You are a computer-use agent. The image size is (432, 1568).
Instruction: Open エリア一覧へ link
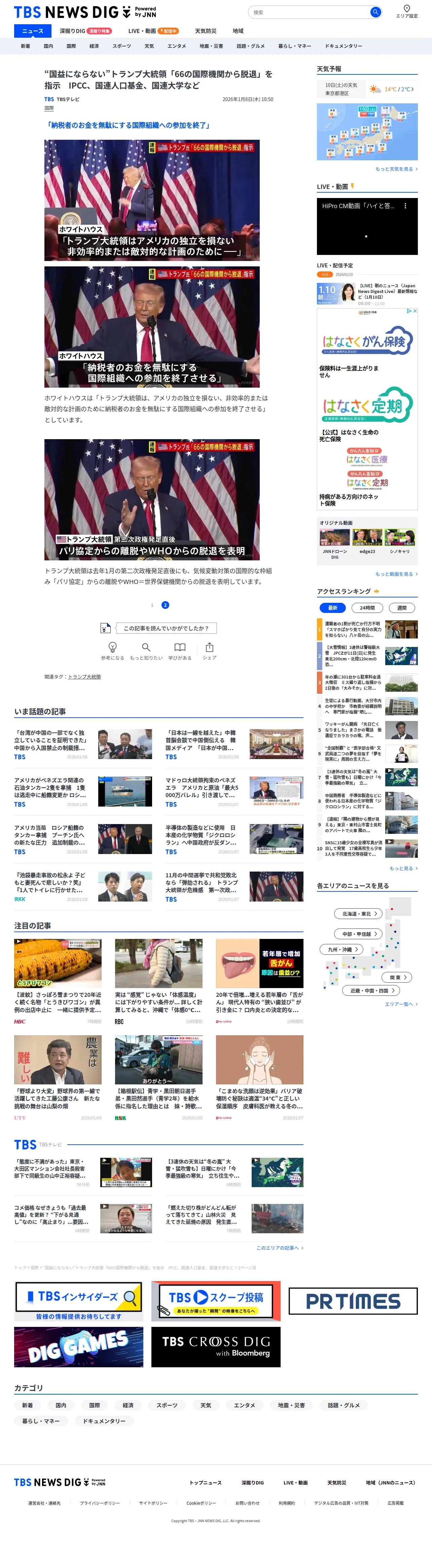(x=401, y=1004)
